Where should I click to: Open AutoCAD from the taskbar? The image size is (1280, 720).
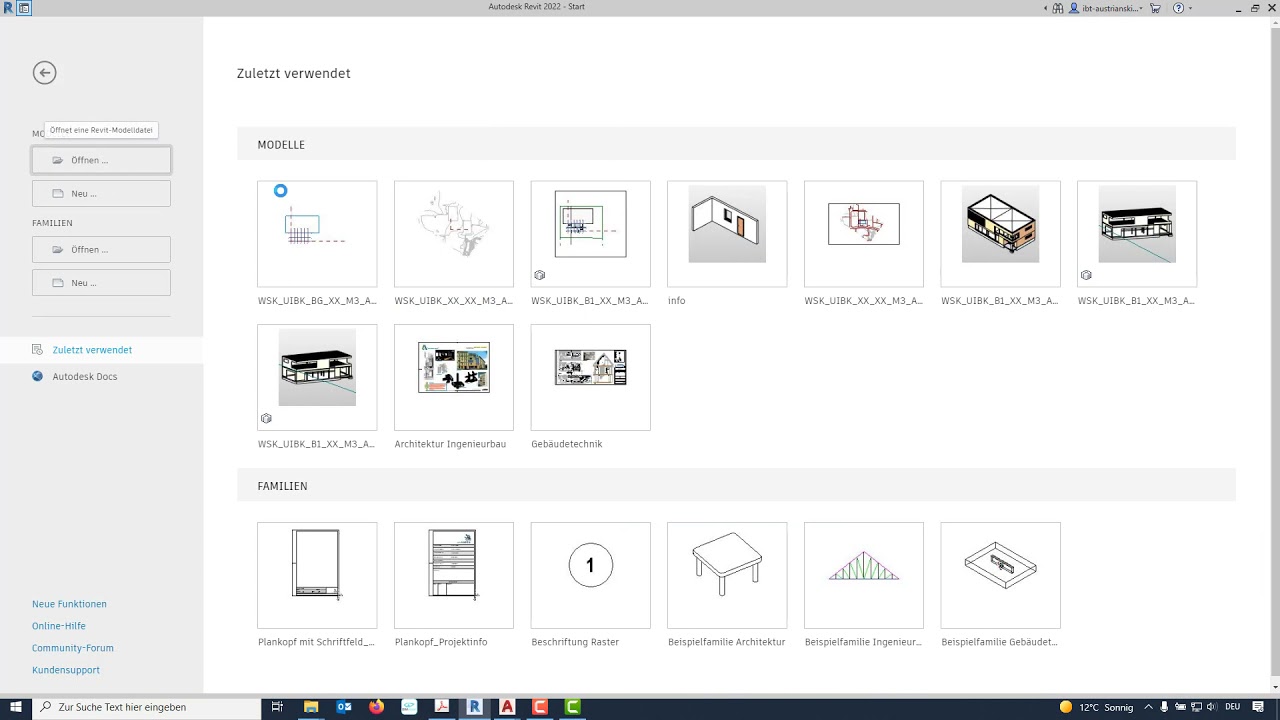tap(508, 707)
